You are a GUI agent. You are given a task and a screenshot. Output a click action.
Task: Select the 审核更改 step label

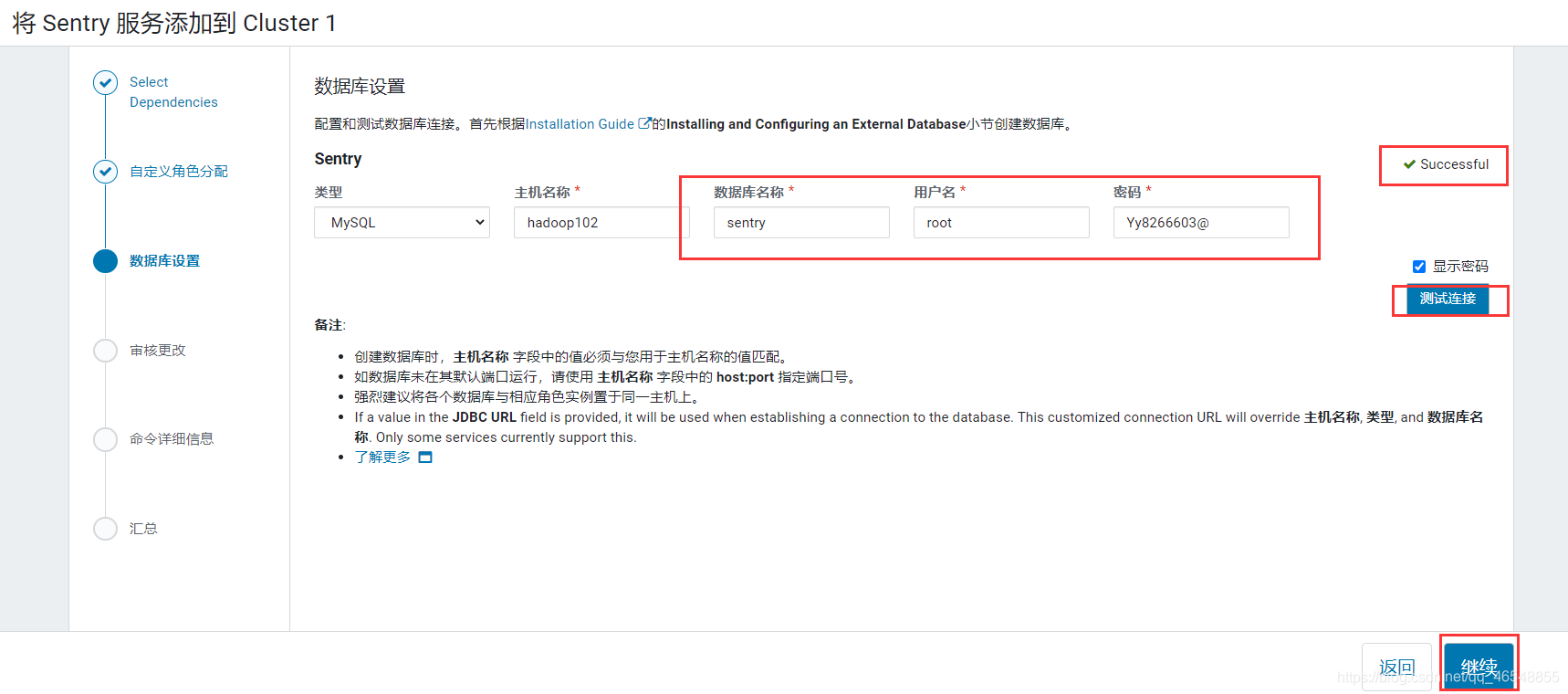(158, 351)
